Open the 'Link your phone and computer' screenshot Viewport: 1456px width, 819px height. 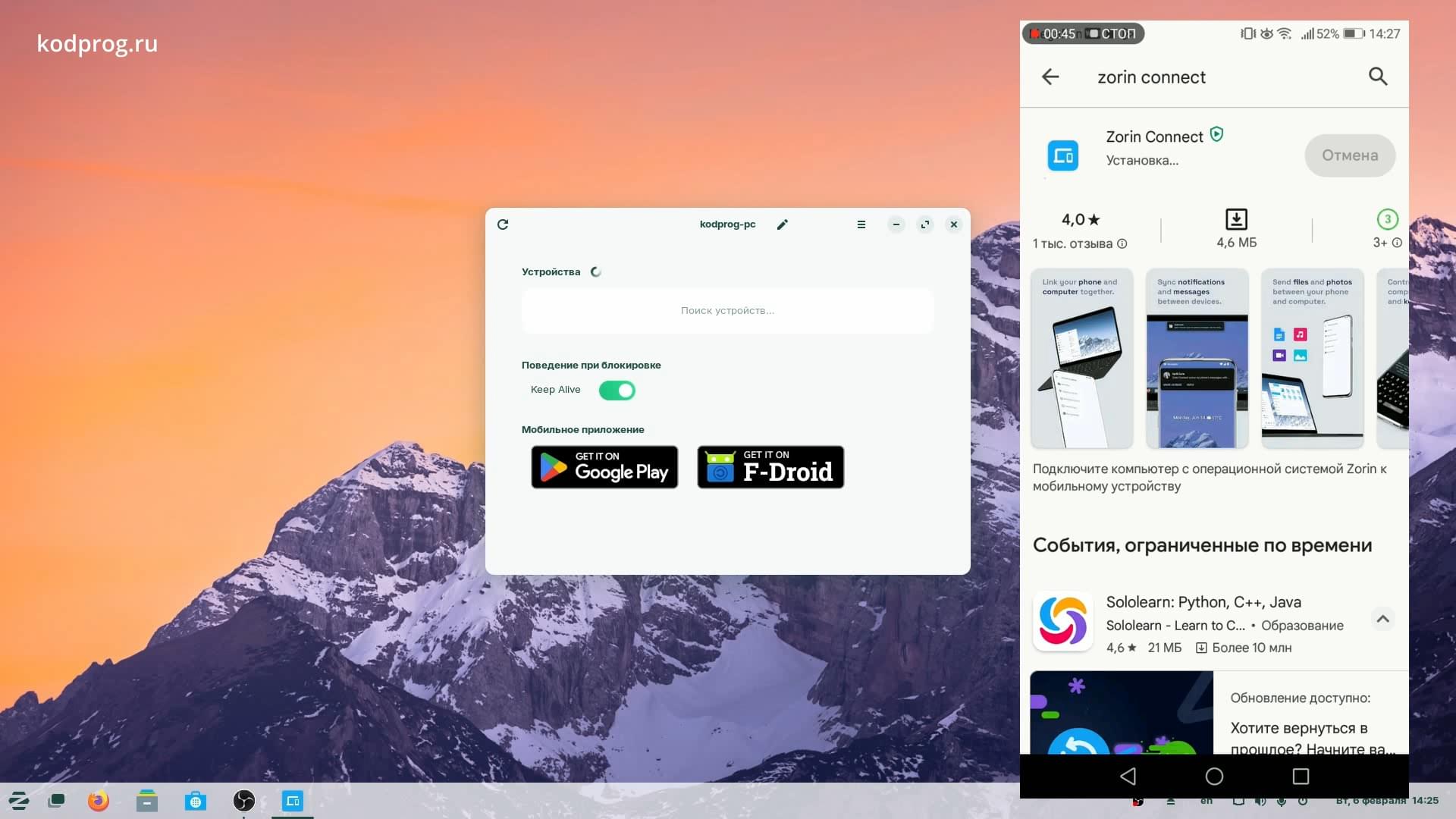tap(1081, 358)
